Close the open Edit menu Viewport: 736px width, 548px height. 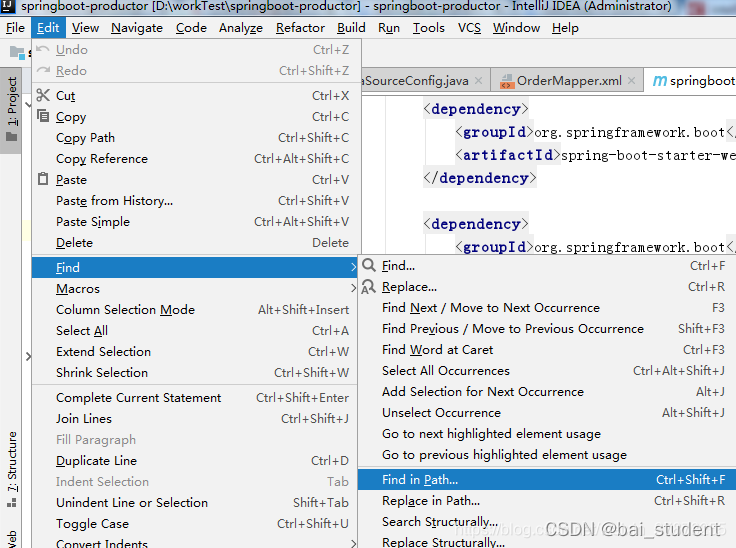point(48,28)
